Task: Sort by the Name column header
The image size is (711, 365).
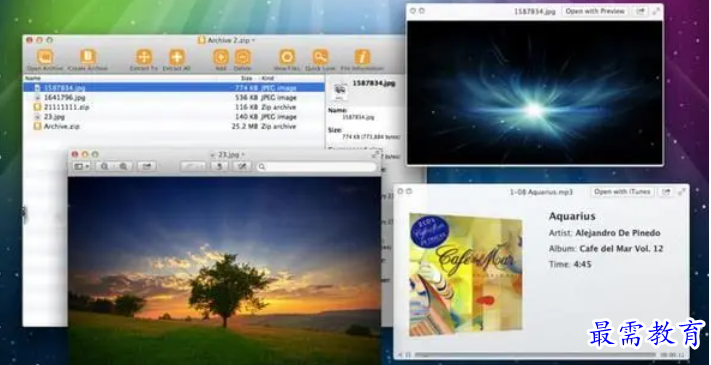Action: (33, 78)
